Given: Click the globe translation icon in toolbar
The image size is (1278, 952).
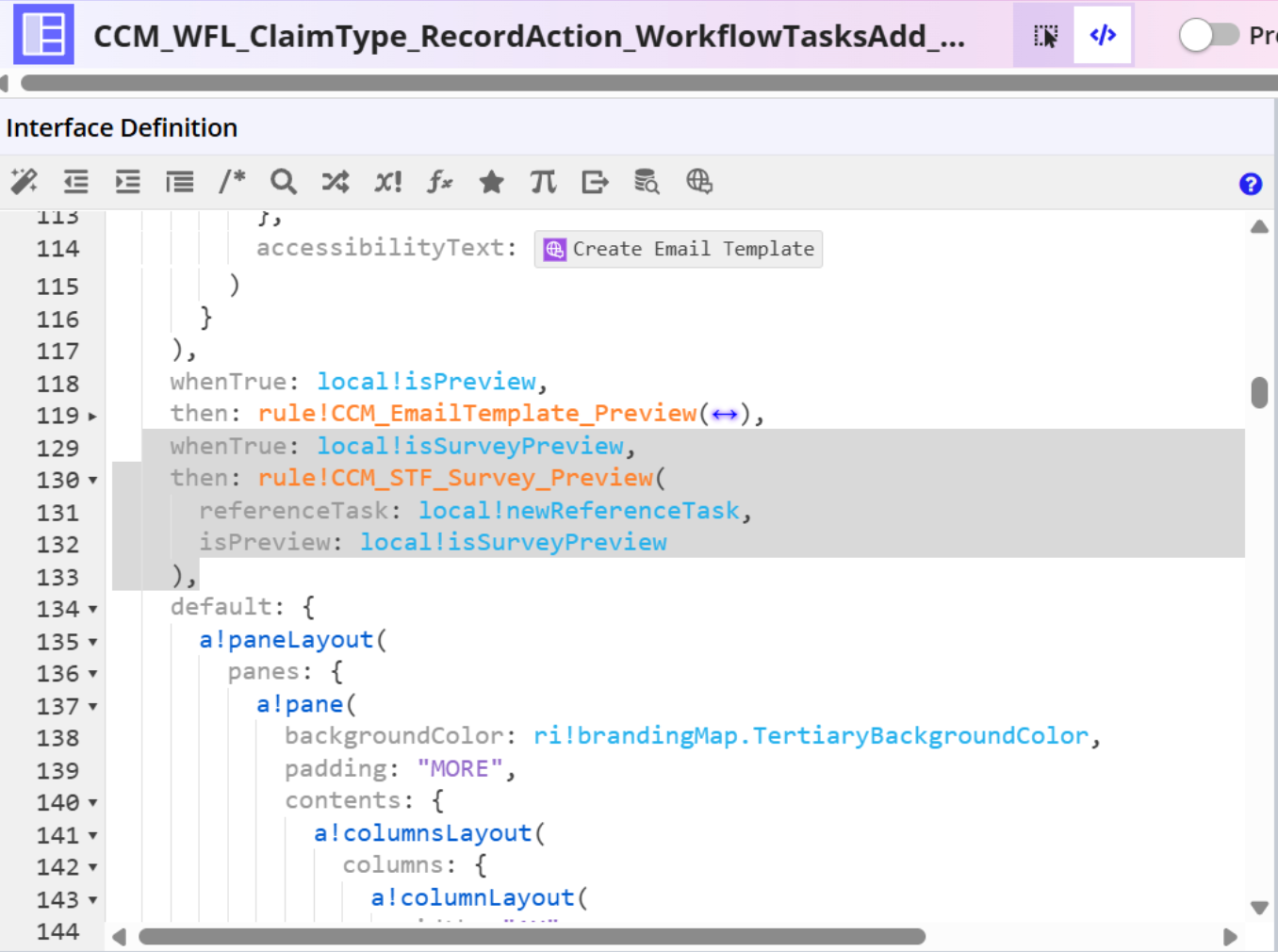Looking at the screenshot, I should click(699, 181).
